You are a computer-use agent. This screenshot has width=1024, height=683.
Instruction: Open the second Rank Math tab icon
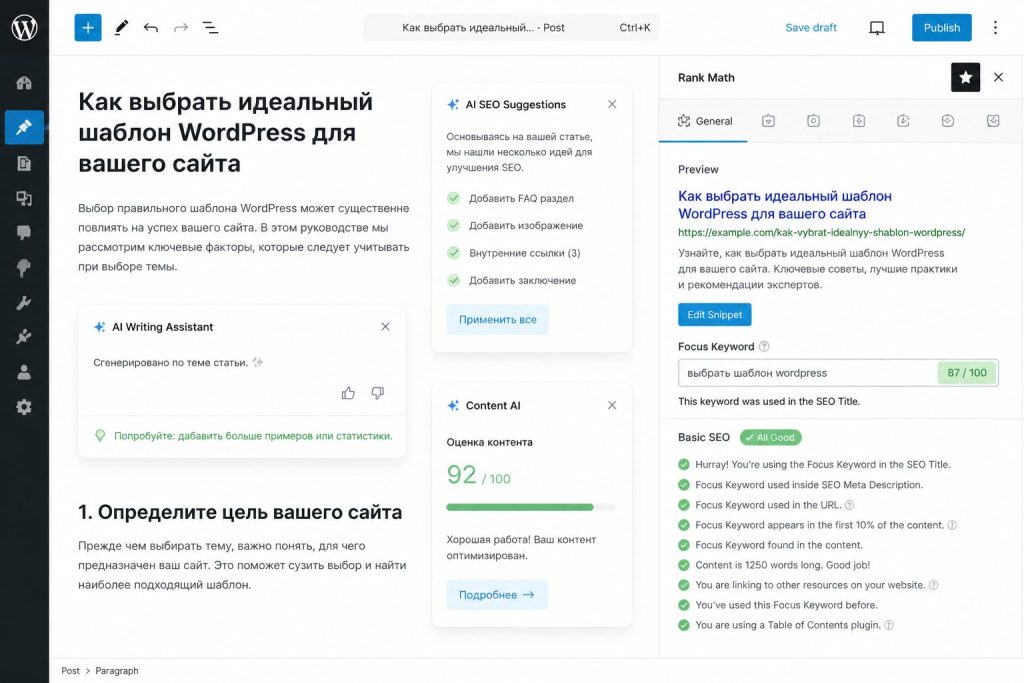769,121
